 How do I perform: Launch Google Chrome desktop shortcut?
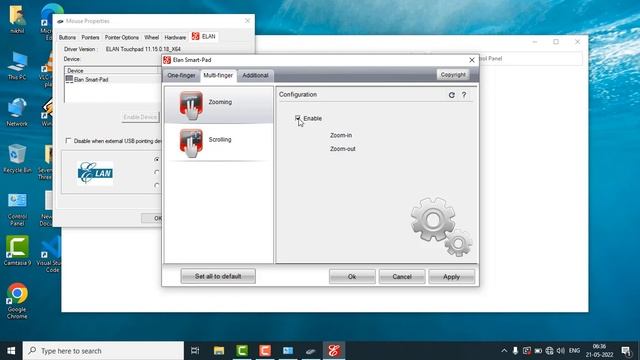(17, 300)
